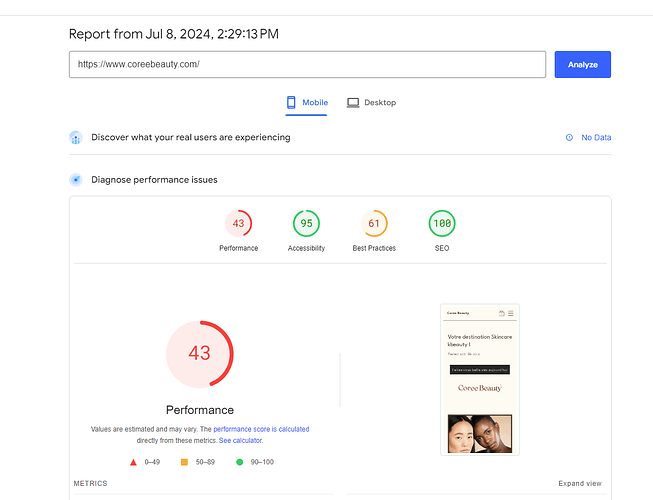Image resolution: width=653 pixels, height=500 pixels.
Task: Click the Expand view toggle
Action: point(580,484)
